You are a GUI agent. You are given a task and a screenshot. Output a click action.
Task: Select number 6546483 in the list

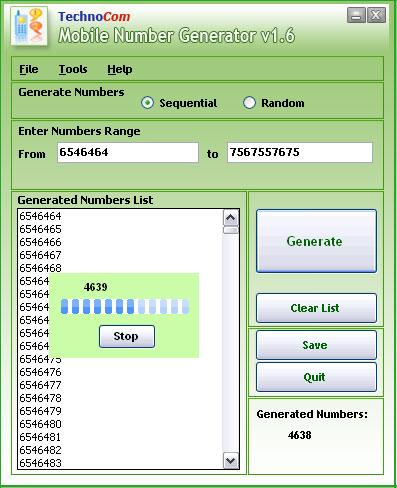40,463
